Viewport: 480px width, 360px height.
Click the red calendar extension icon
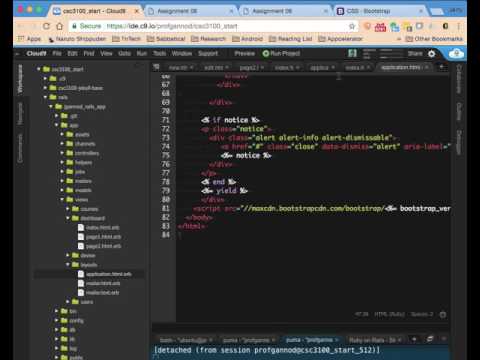click(x=380, y=26)
